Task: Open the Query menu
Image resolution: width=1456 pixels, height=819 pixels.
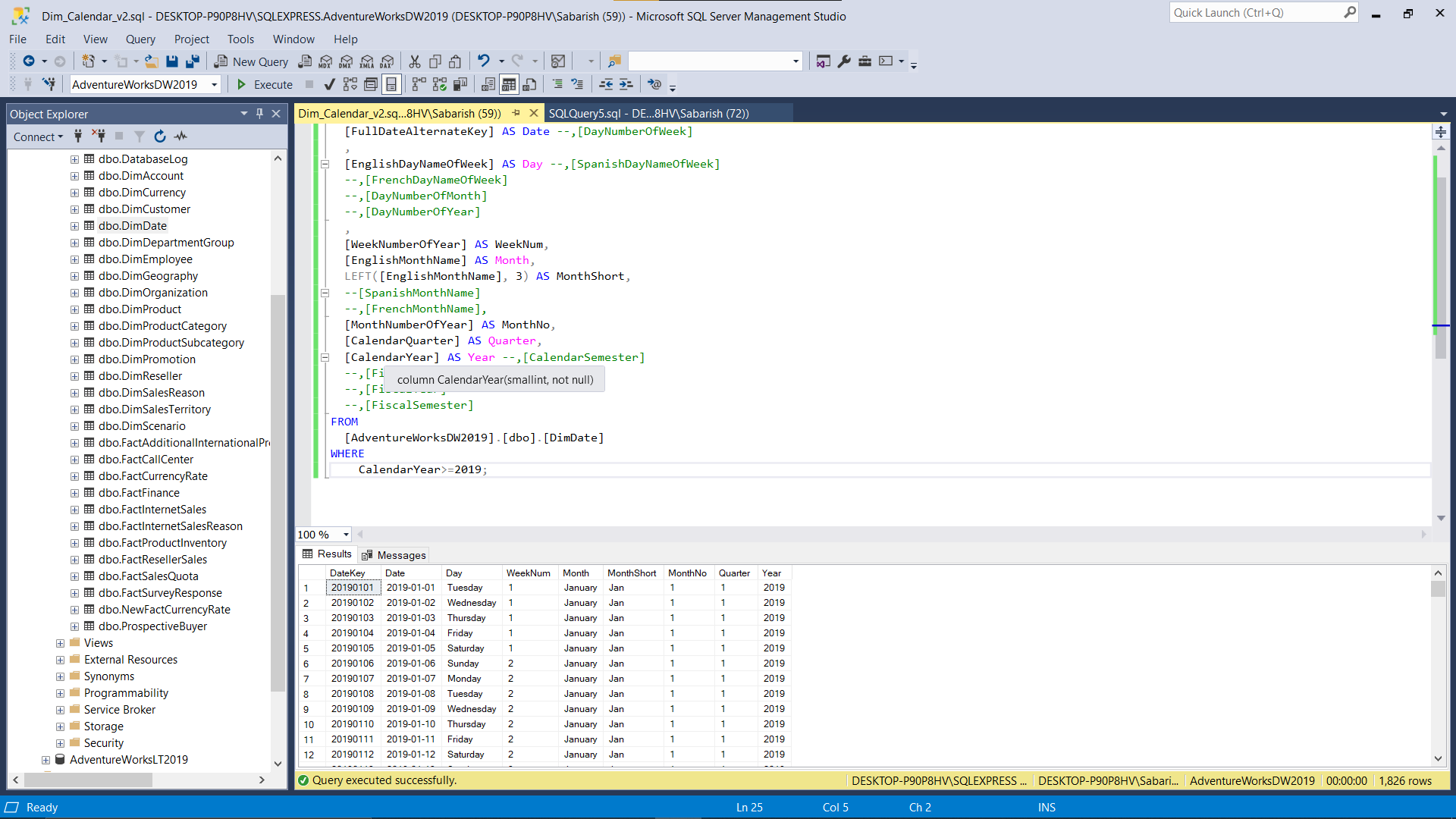Action: 140,39
